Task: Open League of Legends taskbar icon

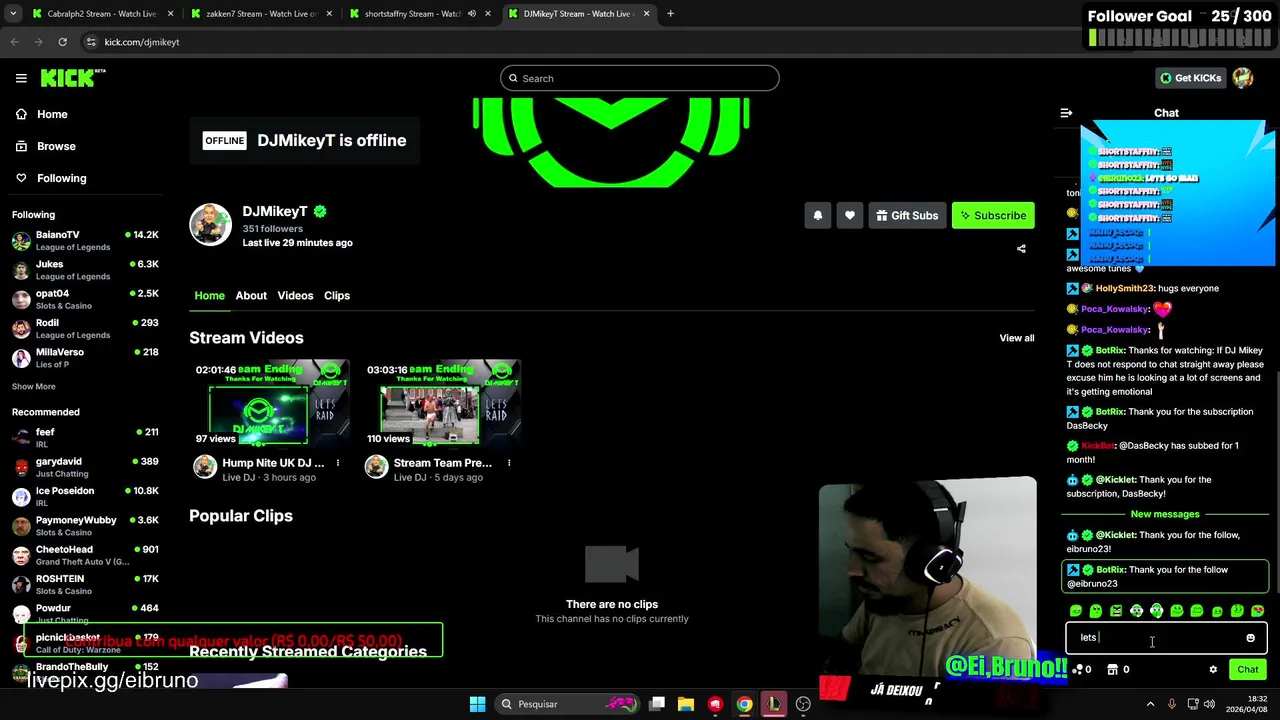Action: [774, 704]
